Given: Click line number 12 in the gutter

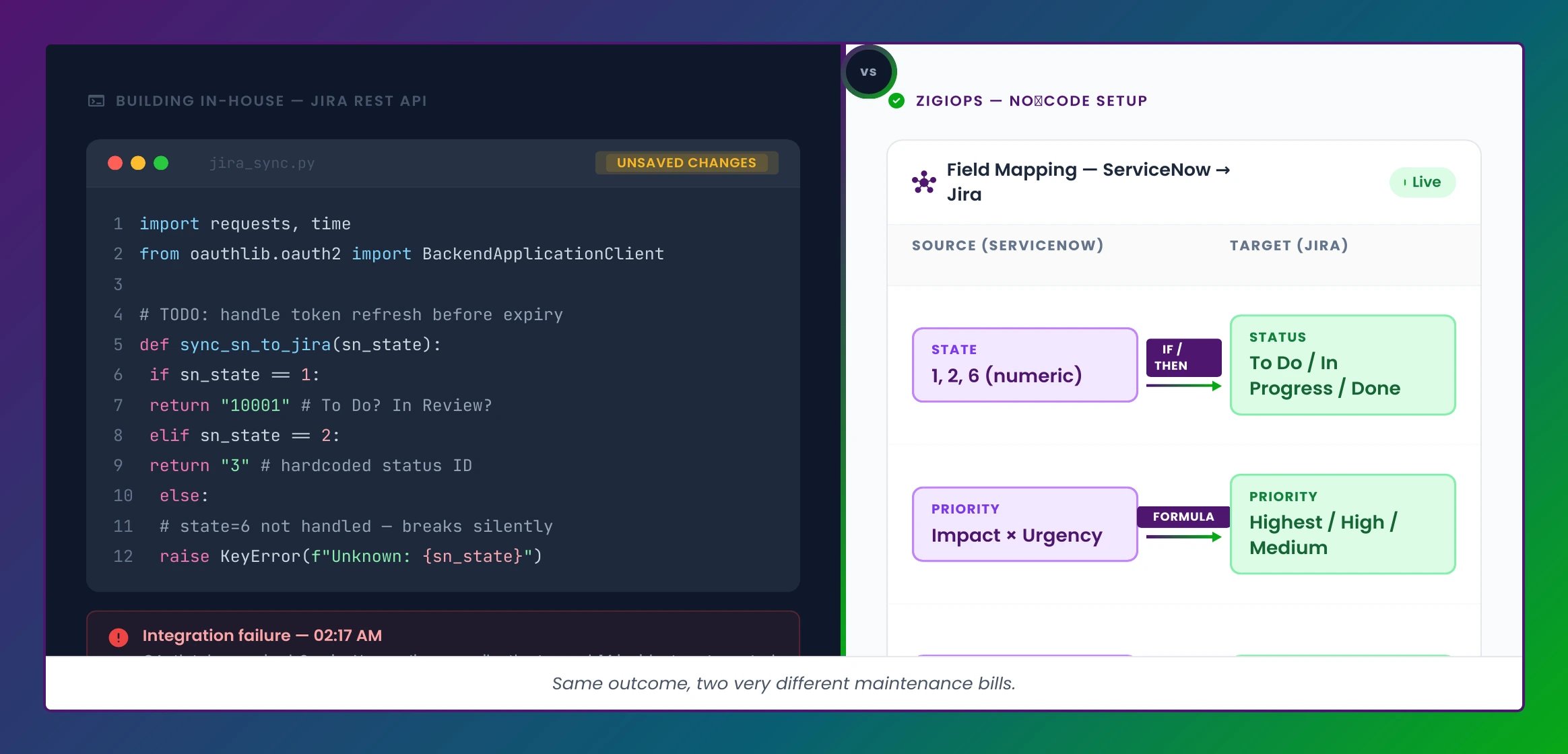Looking at the screenshot, I should (x=123, y=557).
